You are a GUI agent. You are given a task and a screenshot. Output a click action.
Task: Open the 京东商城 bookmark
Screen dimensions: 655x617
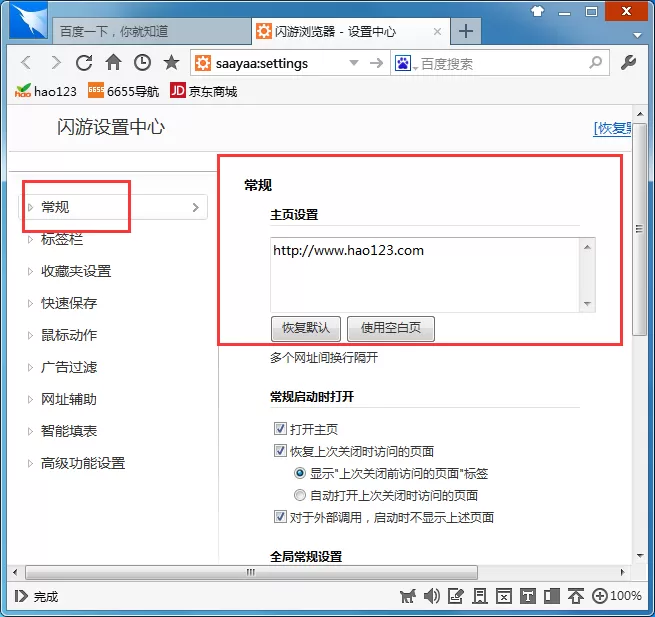click(x=203, y=91)
